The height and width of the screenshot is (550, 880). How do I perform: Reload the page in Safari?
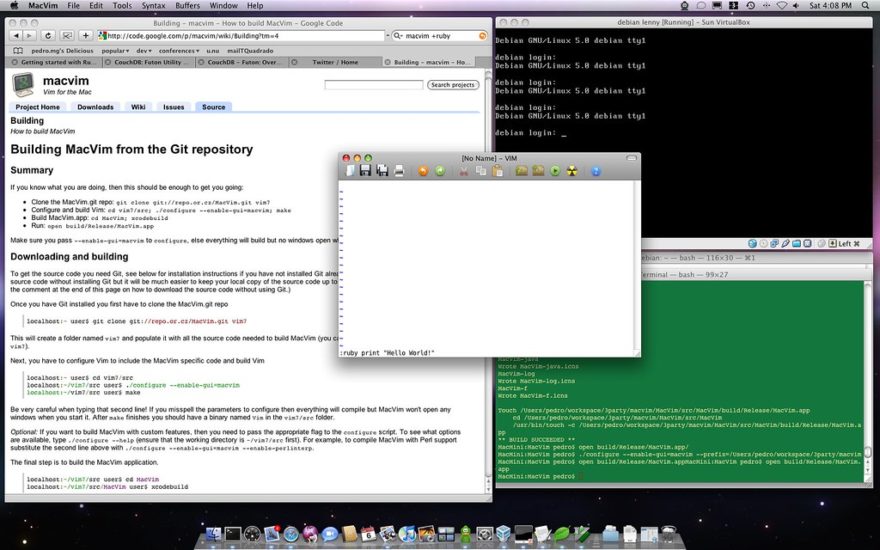click(x=48, y=35)
